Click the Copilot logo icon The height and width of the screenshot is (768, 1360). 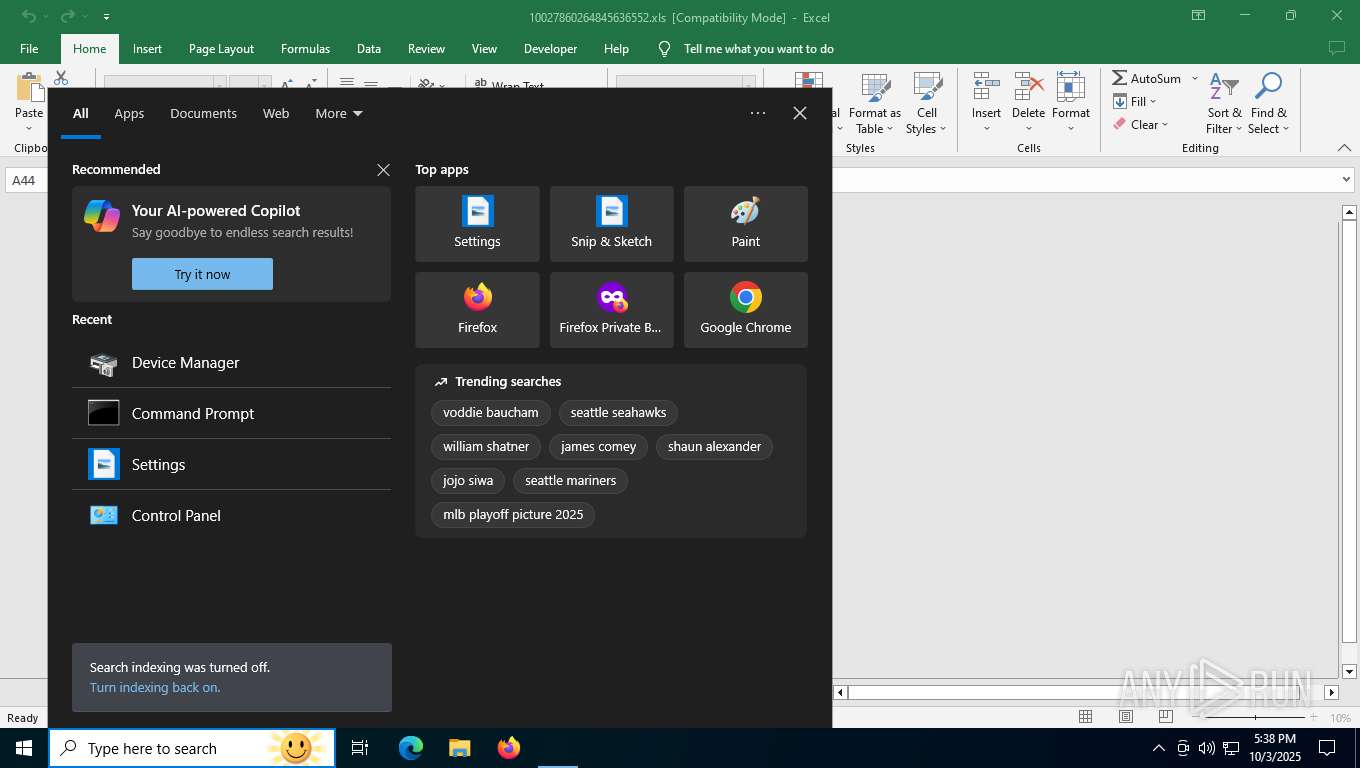coord(102,216)
